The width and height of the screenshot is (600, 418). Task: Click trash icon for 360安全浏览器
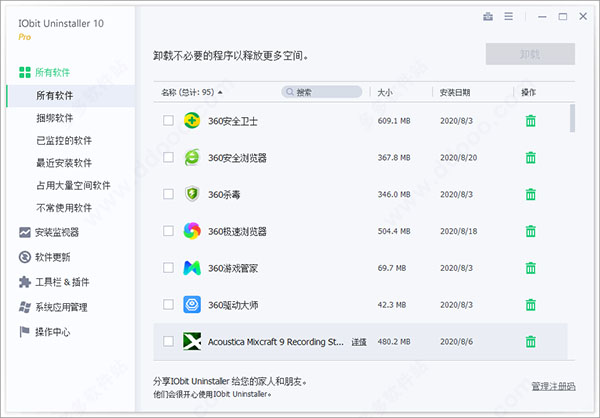pyautogui.click(x=530, y=158)
